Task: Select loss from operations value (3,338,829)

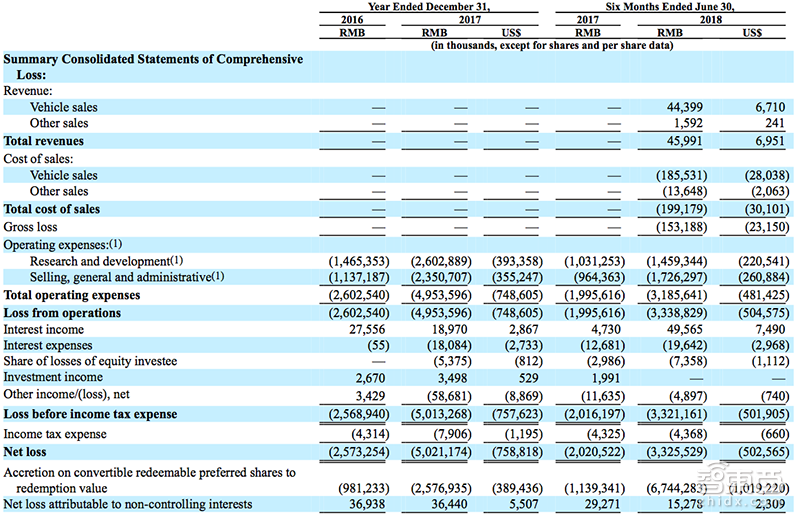Action: (x=677, y=313)
